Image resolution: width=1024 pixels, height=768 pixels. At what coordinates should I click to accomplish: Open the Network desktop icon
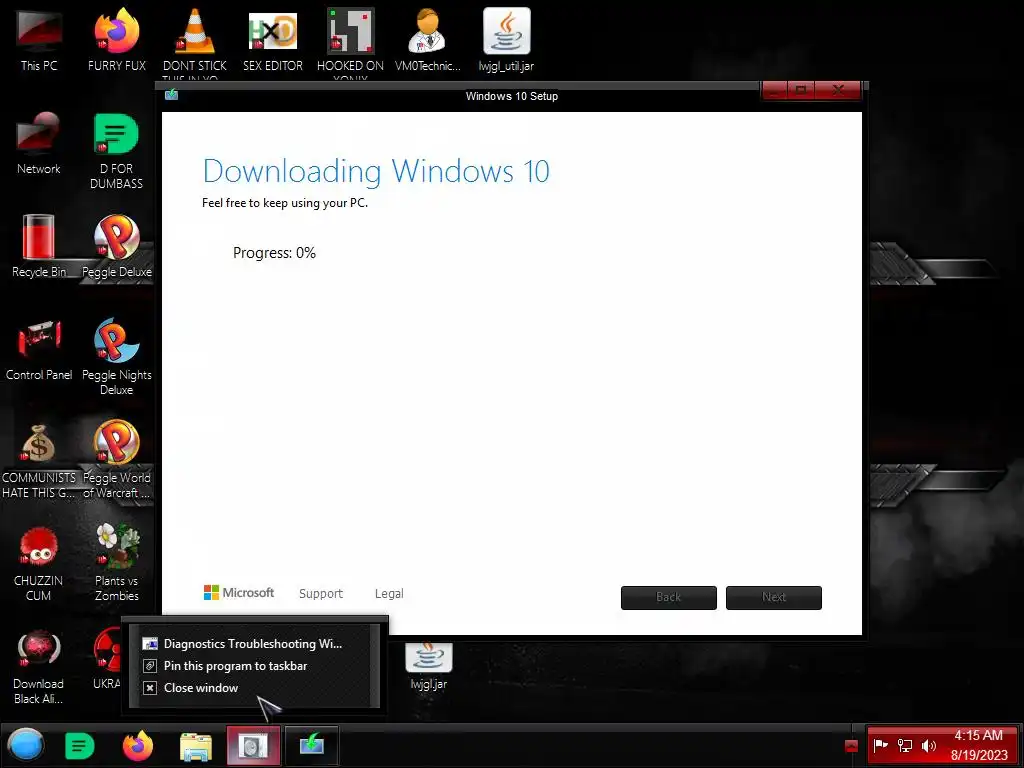coord(39,144)
